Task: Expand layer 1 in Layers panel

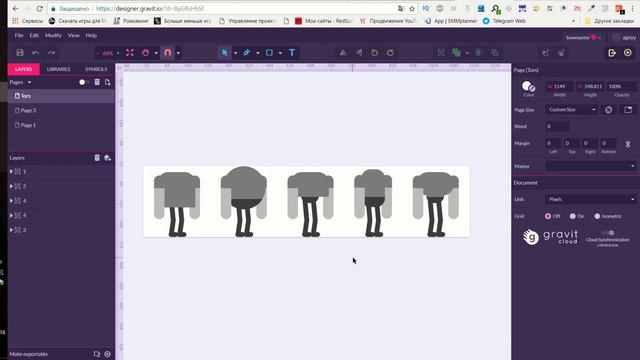Action: pyautogui.click(x=11, y=172)
